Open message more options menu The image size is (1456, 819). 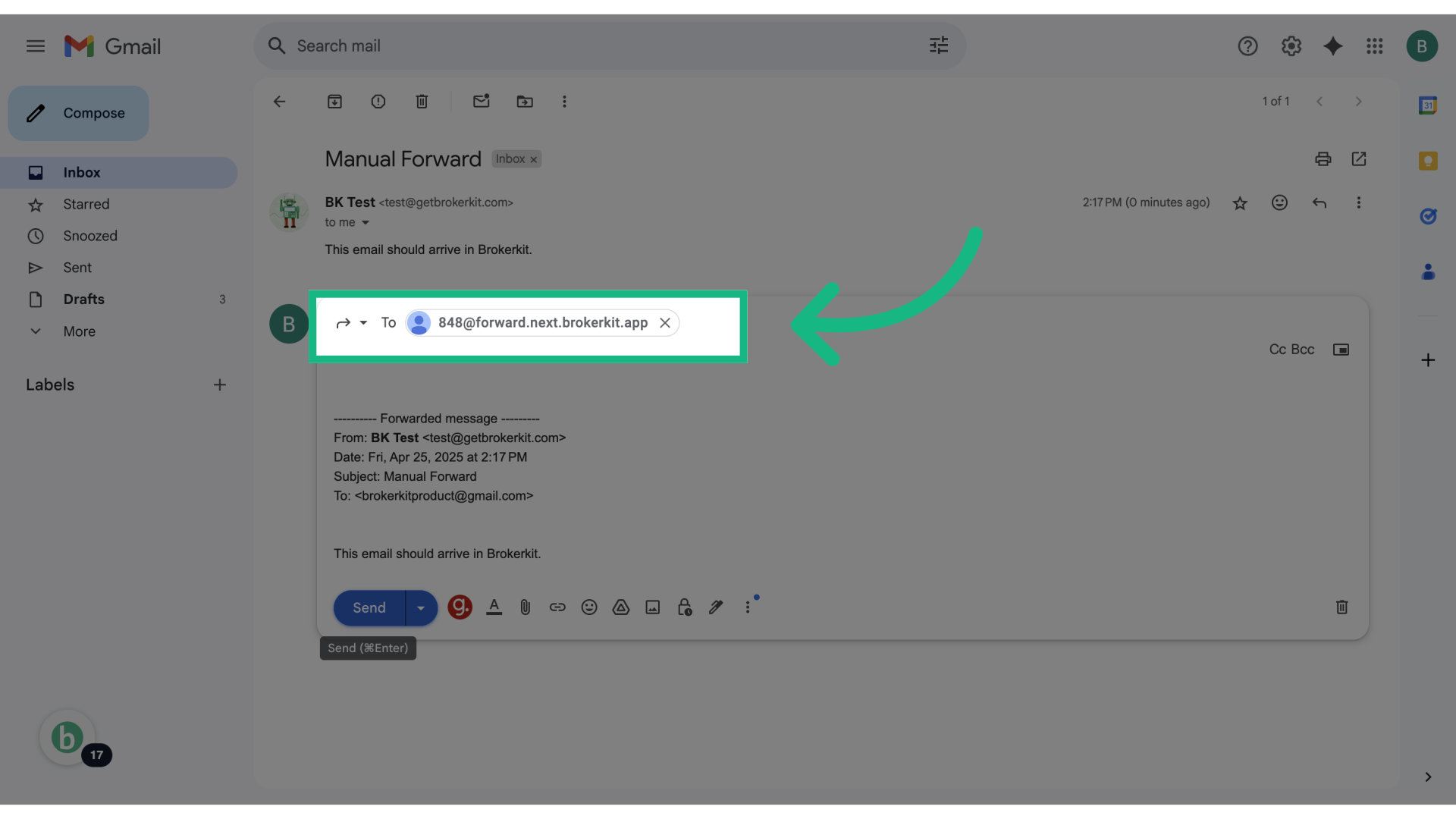1359,202
